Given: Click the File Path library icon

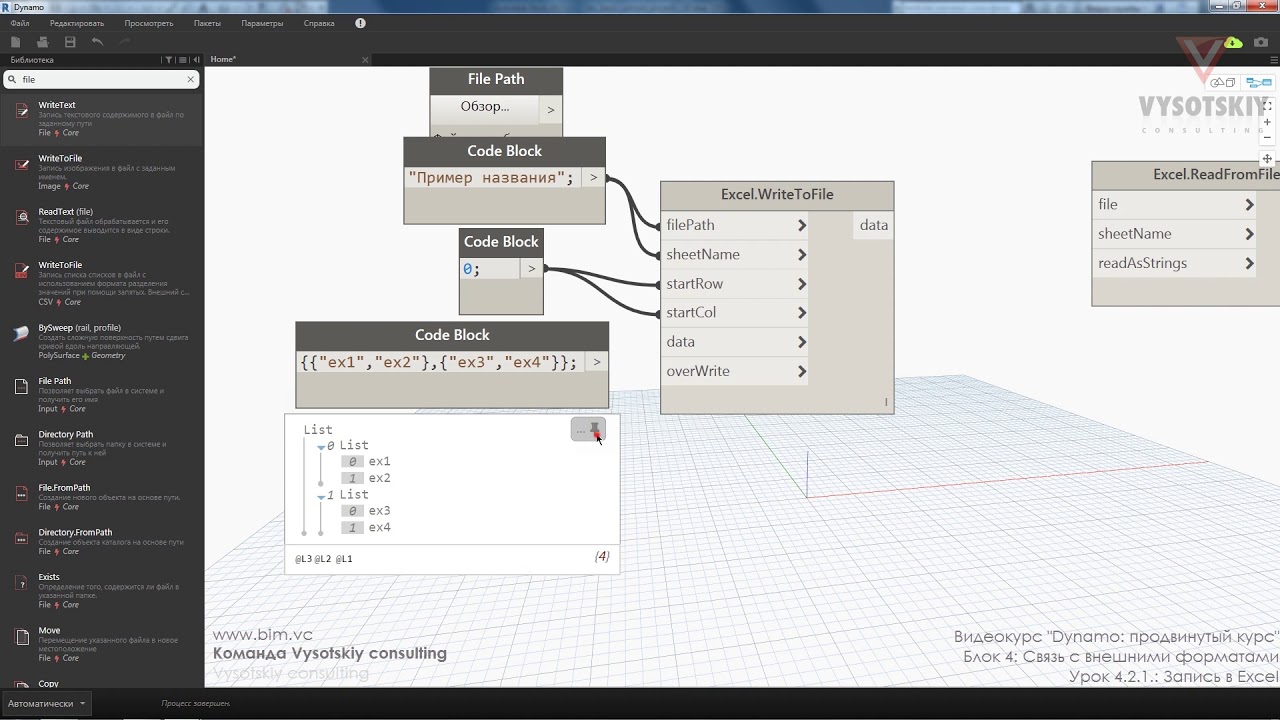Looking at the screenshot, I should click(21, 386).
